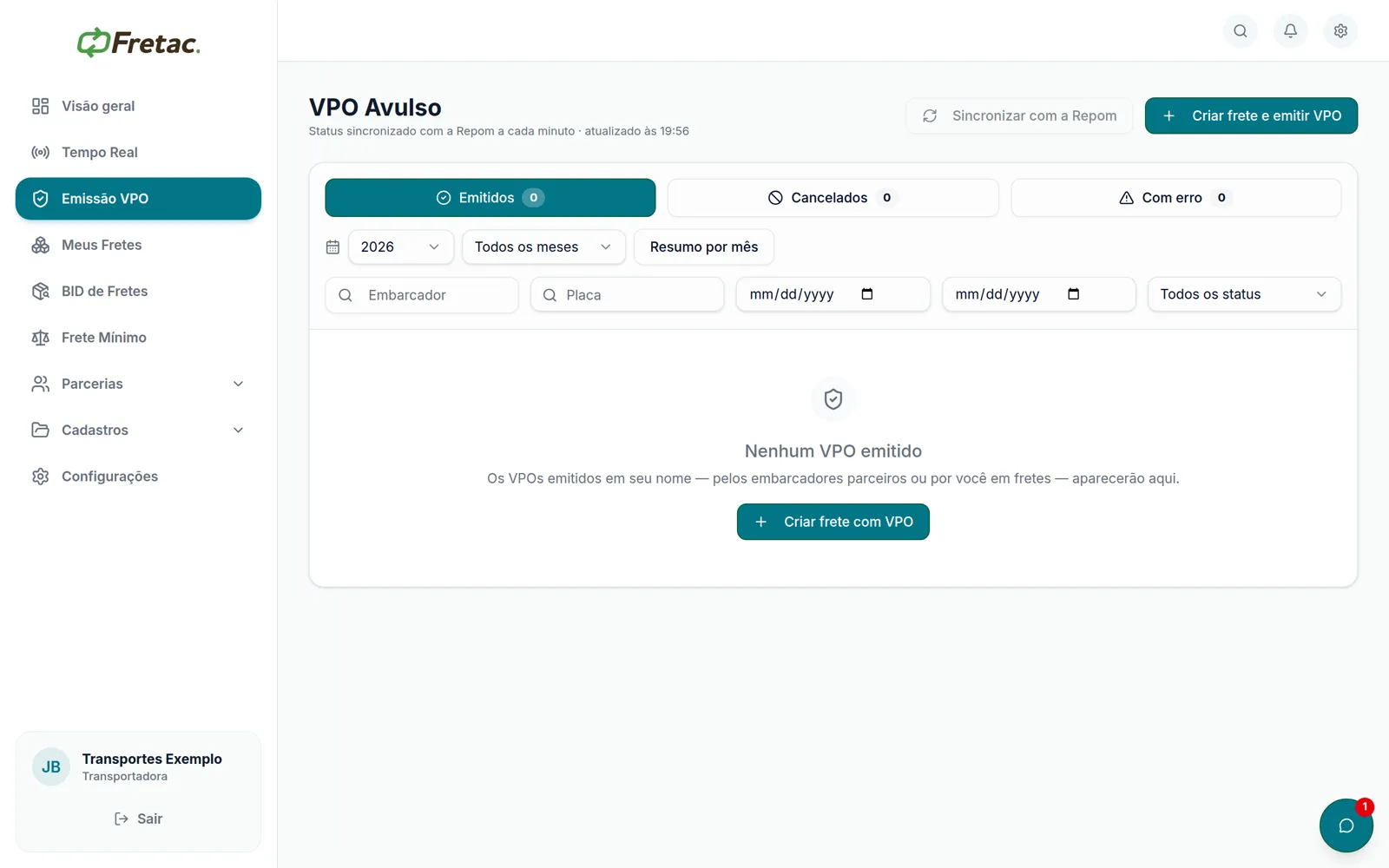Click the Fretac logo
1389x868 pixels.
[x=139, y=43]
